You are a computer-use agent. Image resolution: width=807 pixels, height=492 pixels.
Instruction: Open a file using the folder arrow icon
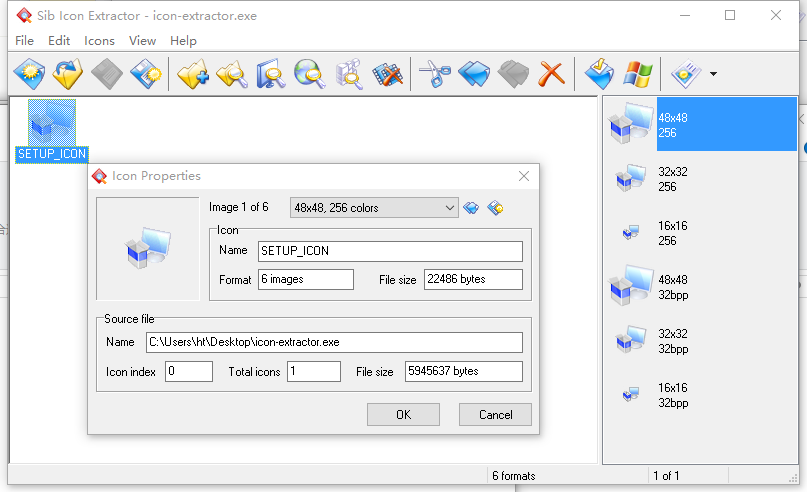tap(68, 74)
